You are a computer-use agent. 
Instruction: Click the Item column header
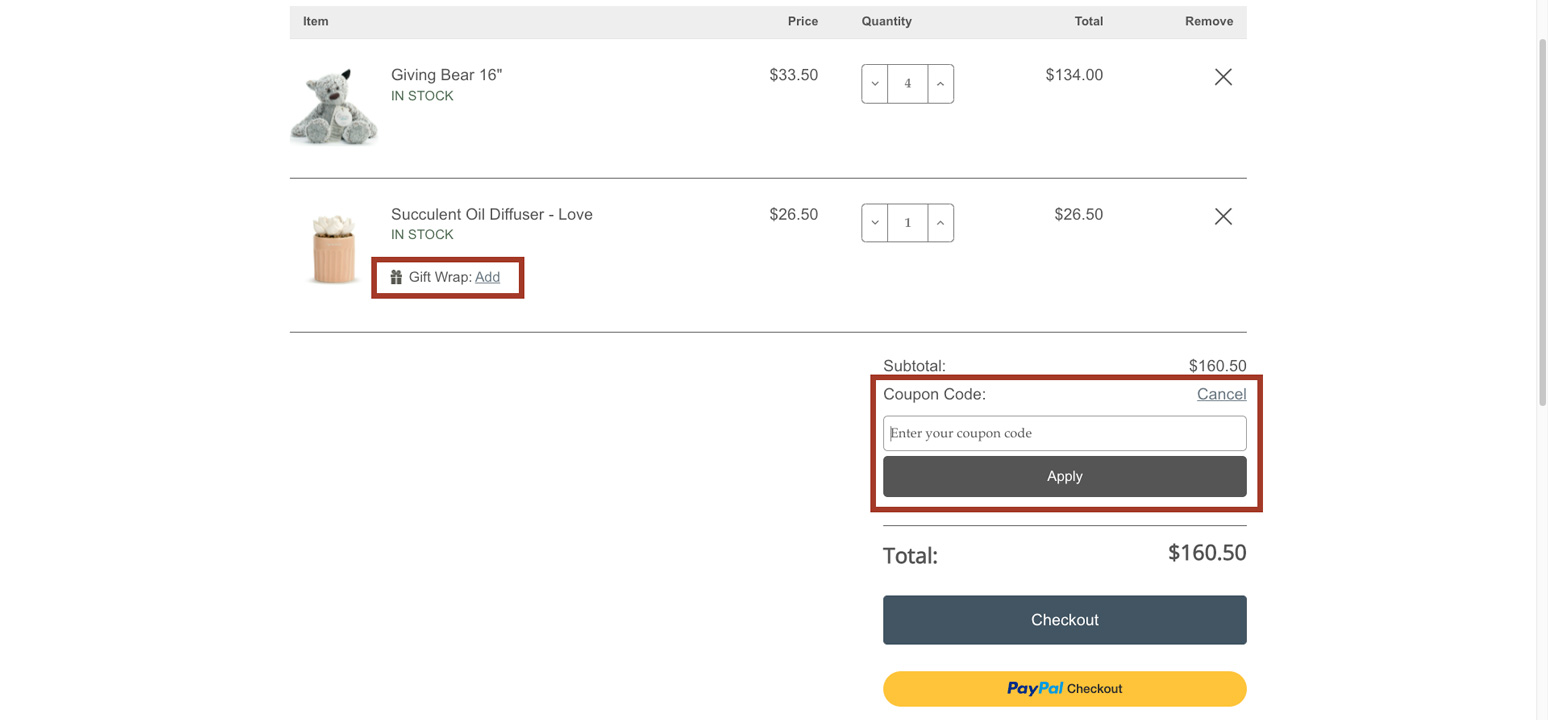(x=315, y=21)
